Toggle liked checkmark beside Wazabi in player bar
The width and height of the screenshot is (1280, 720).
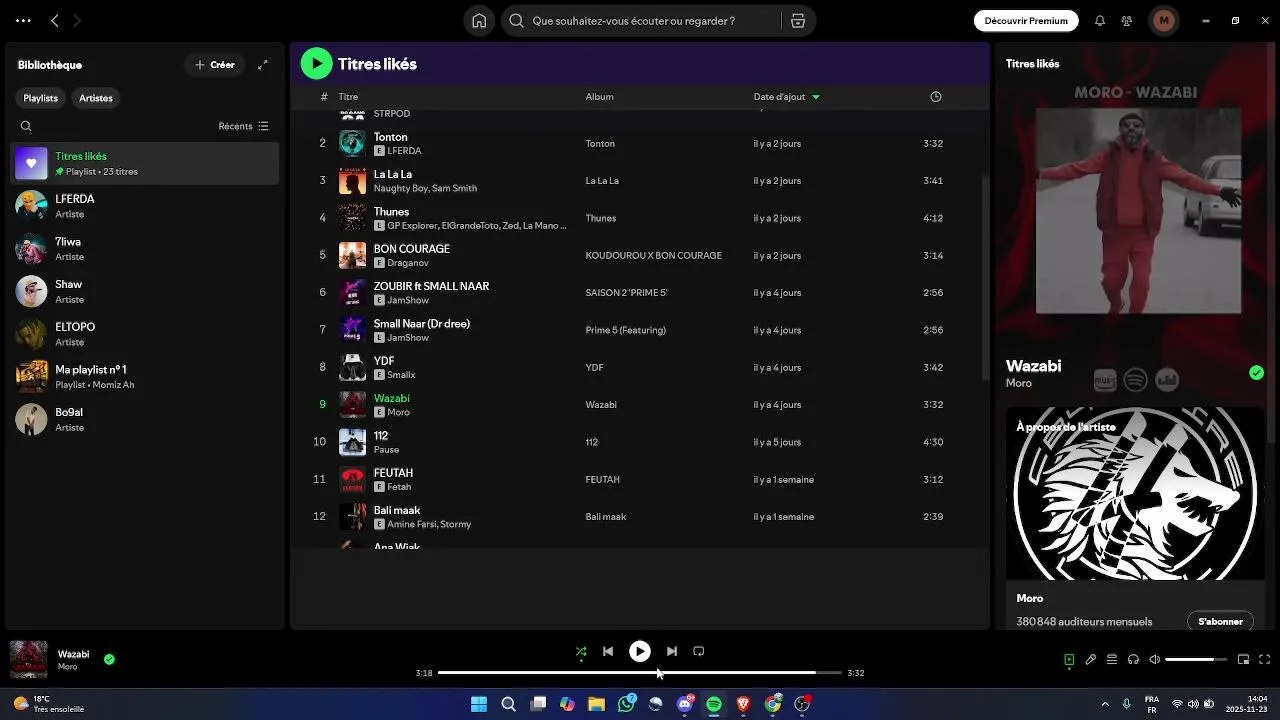pos(109,659)
